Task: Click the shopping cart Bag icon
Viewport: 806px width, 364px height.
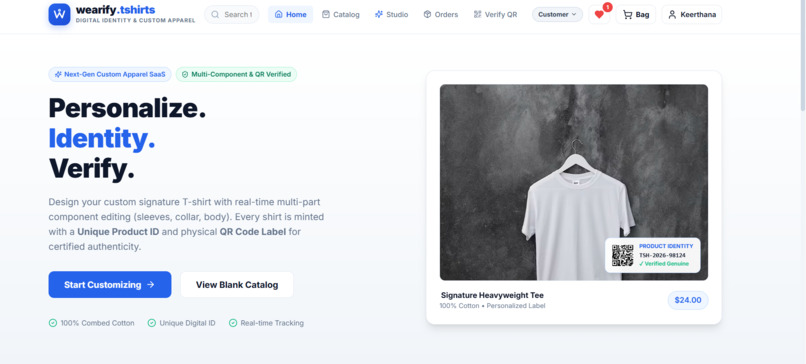Action: pos(627,14)
